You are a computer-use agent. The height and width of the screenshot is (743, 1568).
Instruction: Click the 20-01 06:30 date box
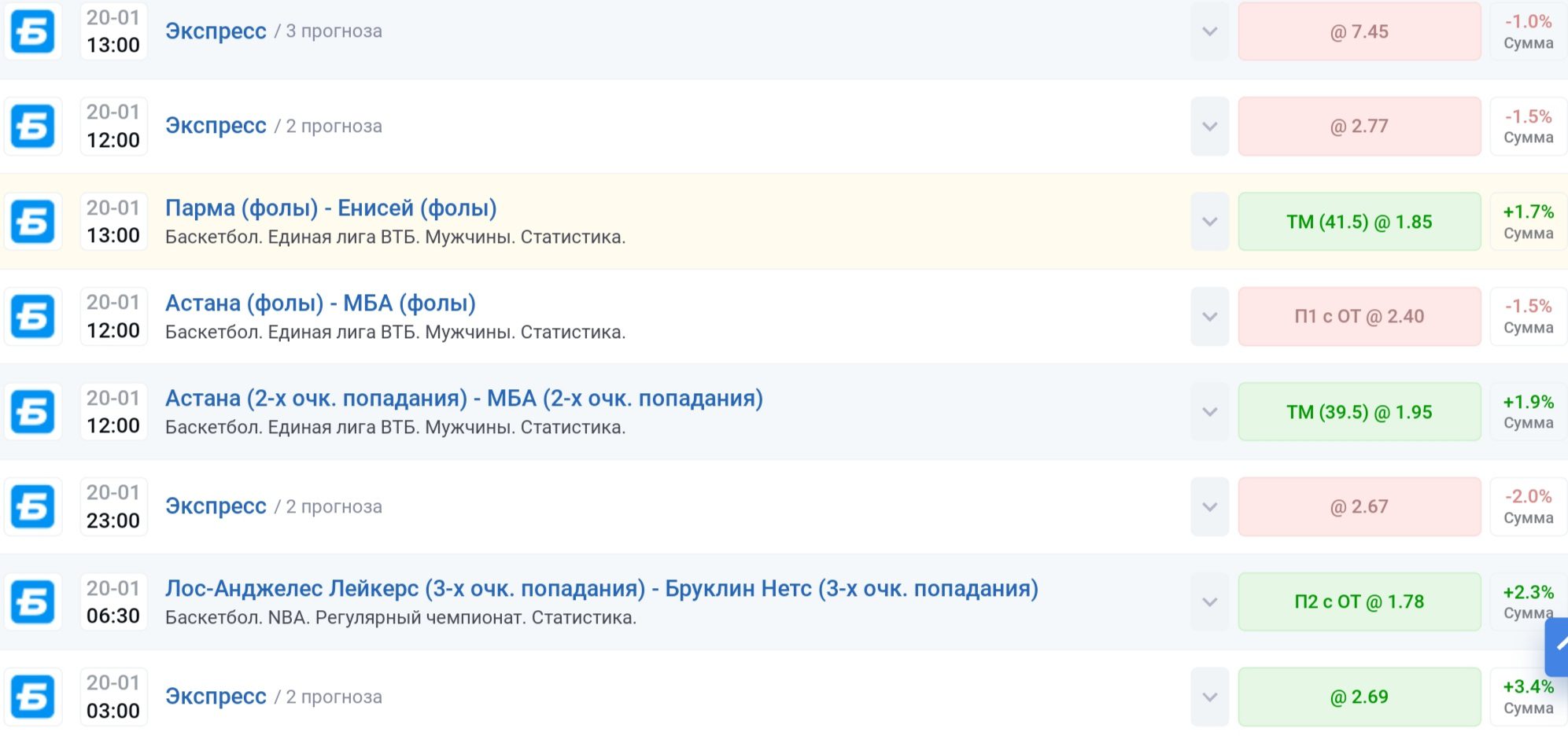(113, 602)
